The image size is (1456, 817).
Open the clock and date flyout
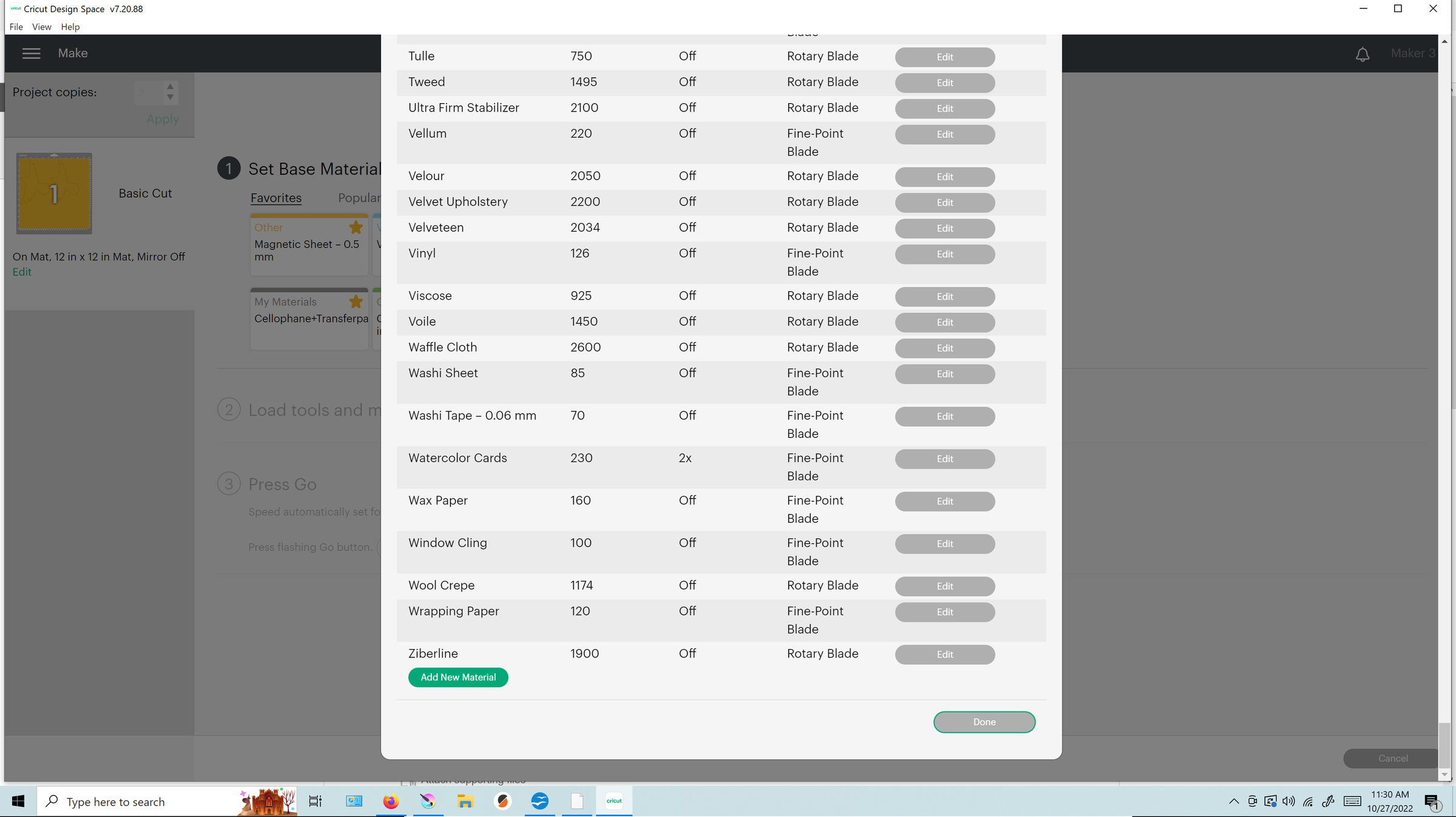[1389, 801]
